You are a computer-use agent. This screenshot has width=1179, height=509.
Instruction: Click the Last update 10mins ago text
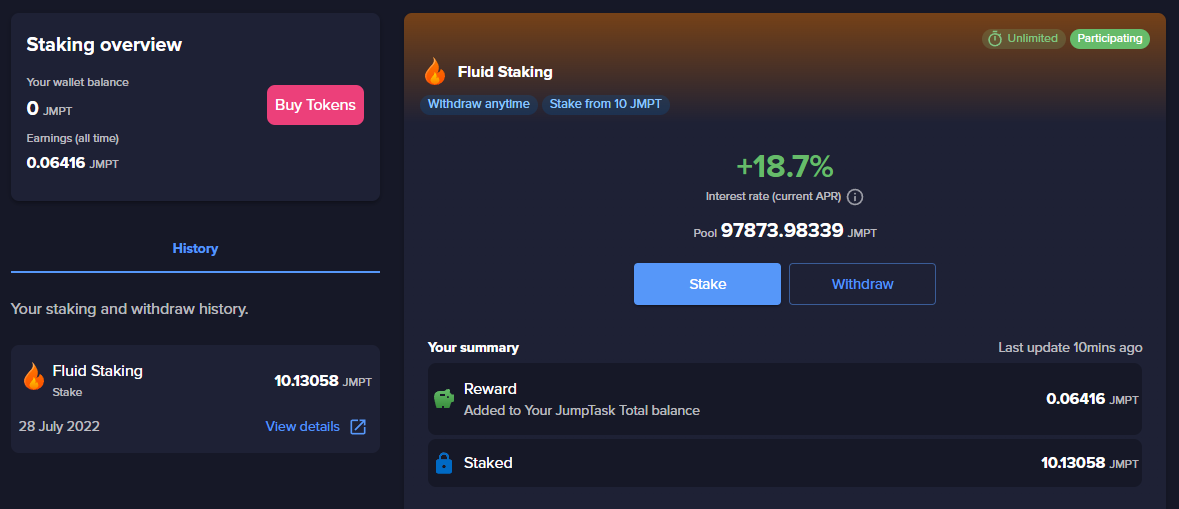point(1070,347)
